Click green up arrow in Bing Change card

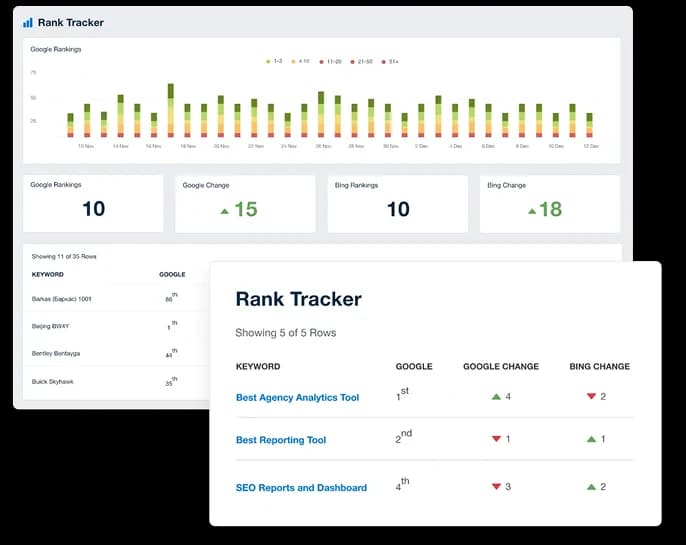pos(532,211)
